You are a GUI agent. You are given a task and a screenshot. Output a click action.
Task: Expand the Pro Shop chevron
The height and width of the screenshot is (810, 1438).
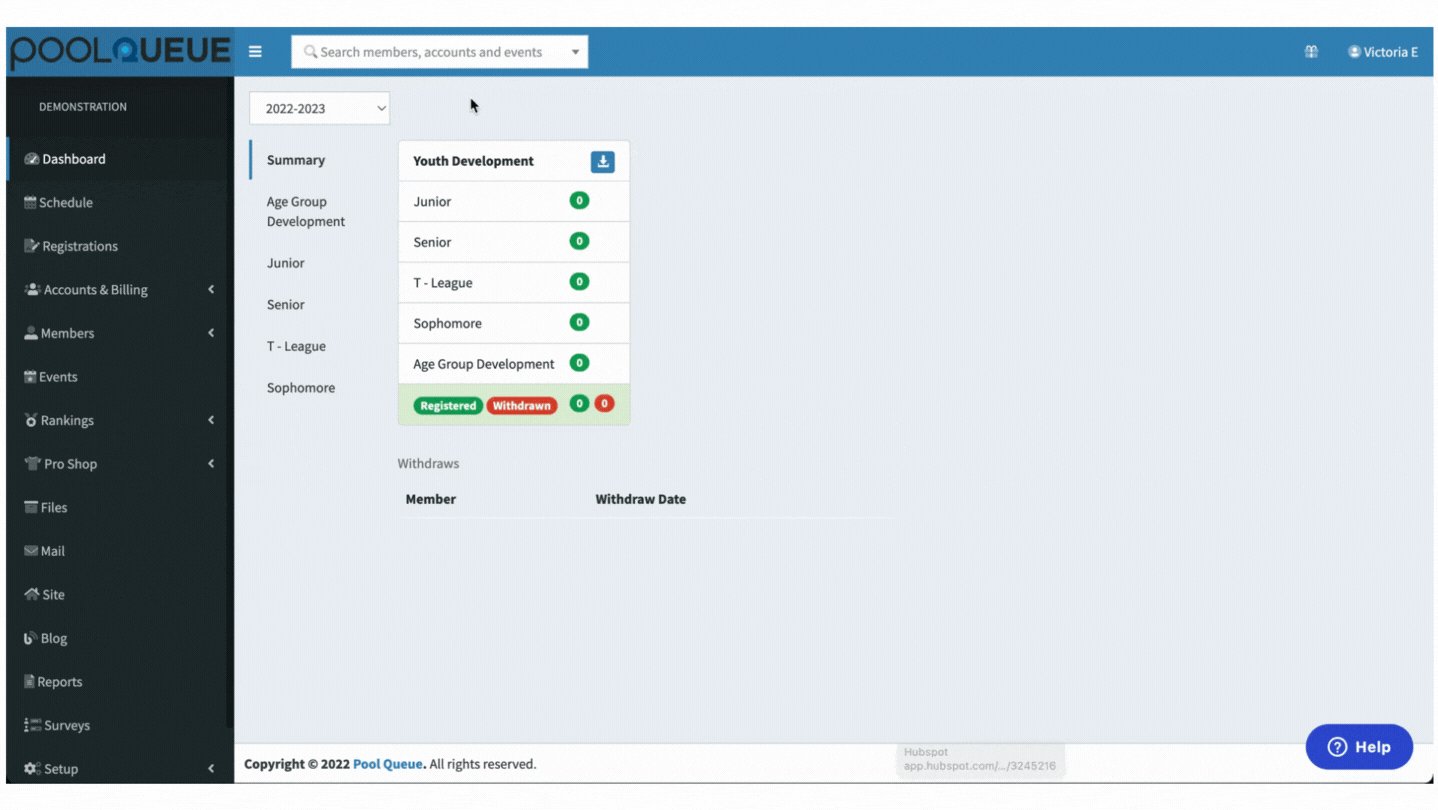point(211,464)
